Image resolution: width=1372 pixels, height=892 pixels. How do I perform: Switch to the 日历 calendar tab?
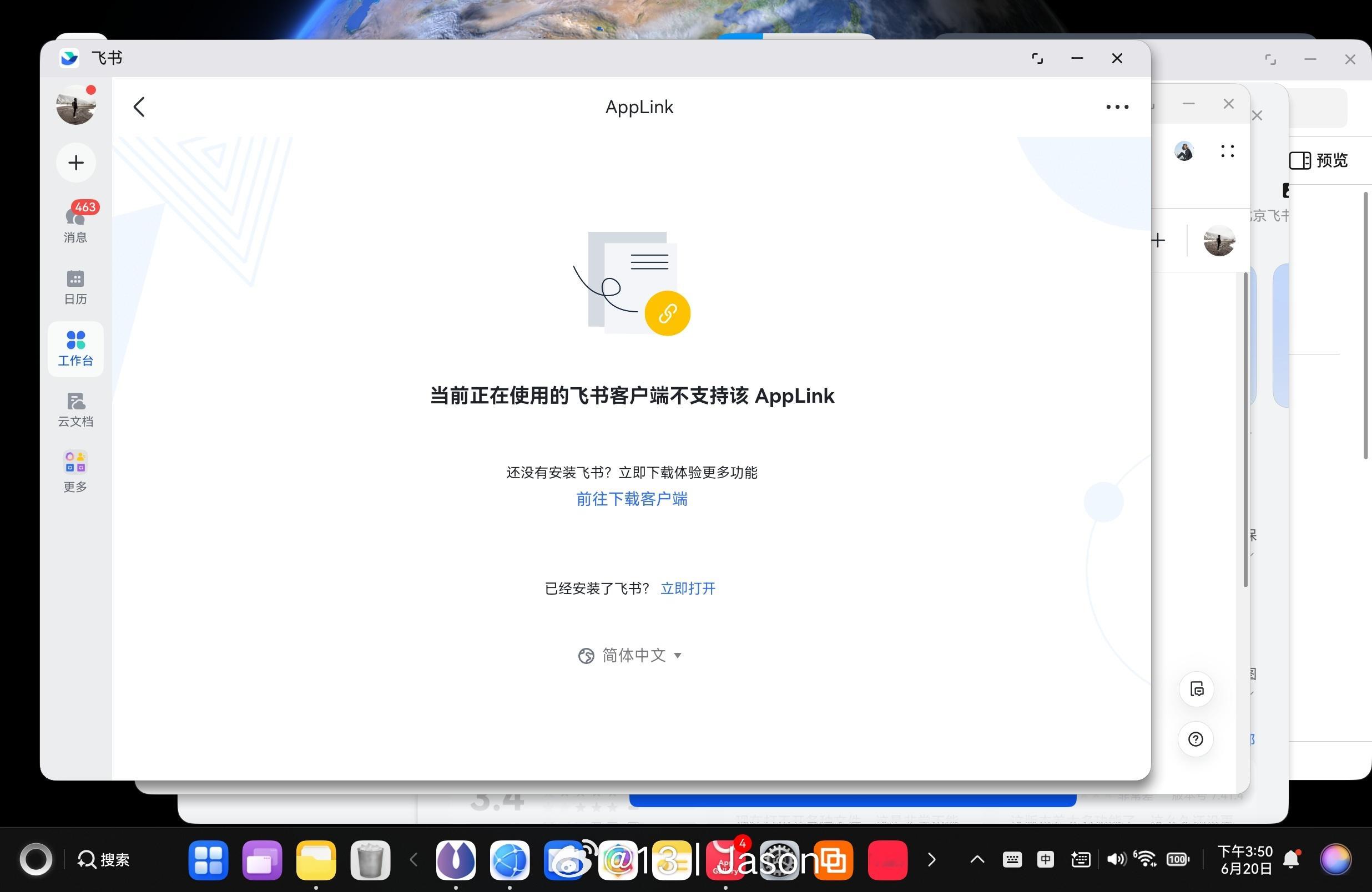pos(75,287)
